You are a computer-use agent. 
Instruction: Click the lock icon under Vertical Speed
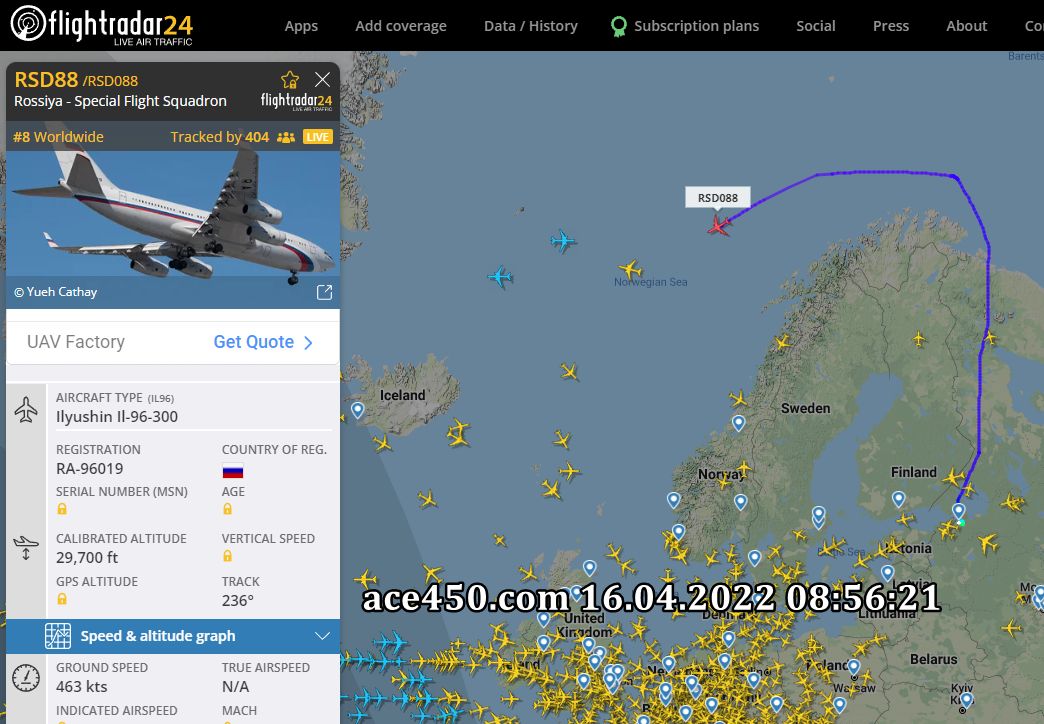point(228,556)
